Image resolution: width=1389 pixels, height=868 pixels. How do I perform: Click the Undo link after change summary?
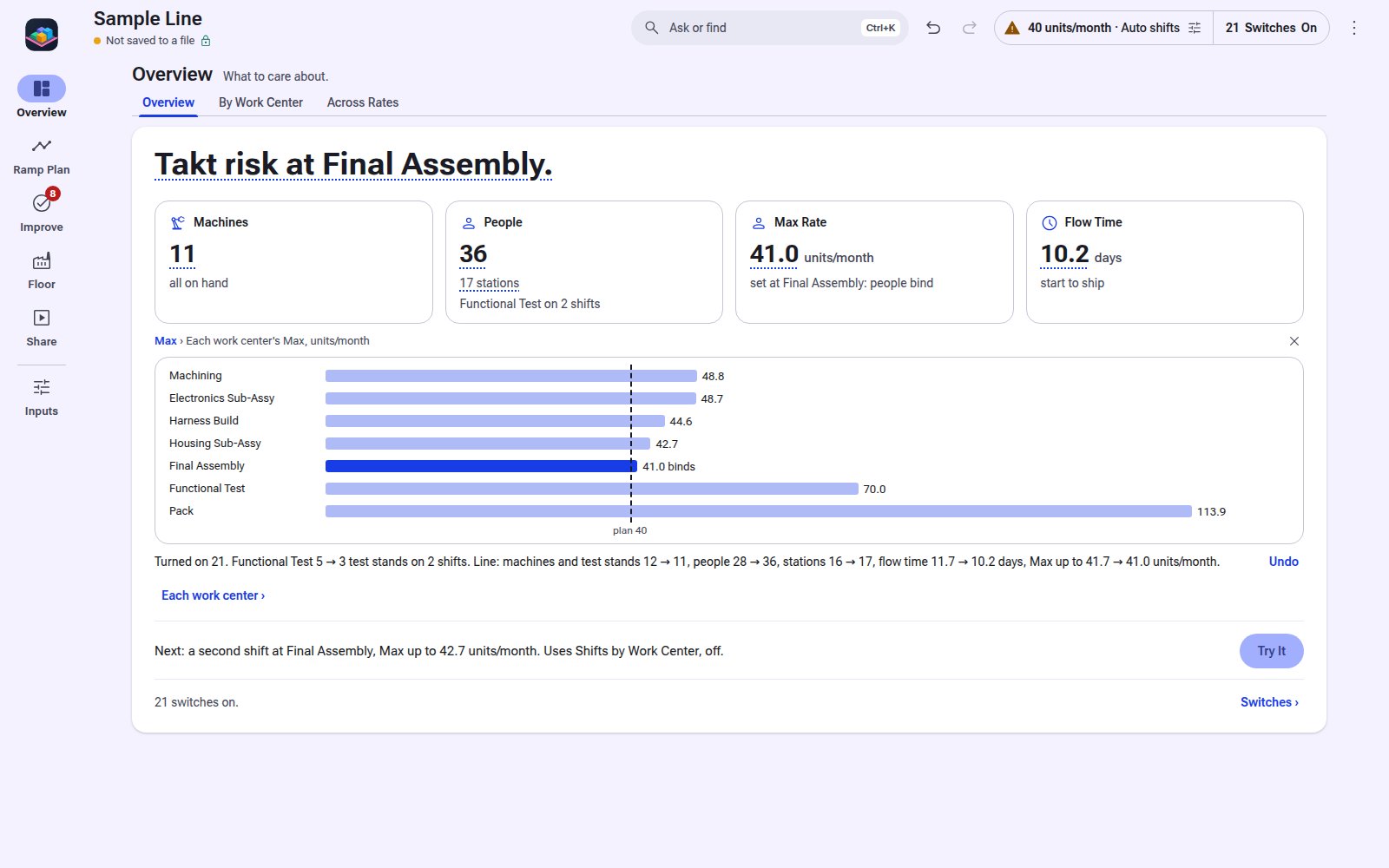[1283, 562]
